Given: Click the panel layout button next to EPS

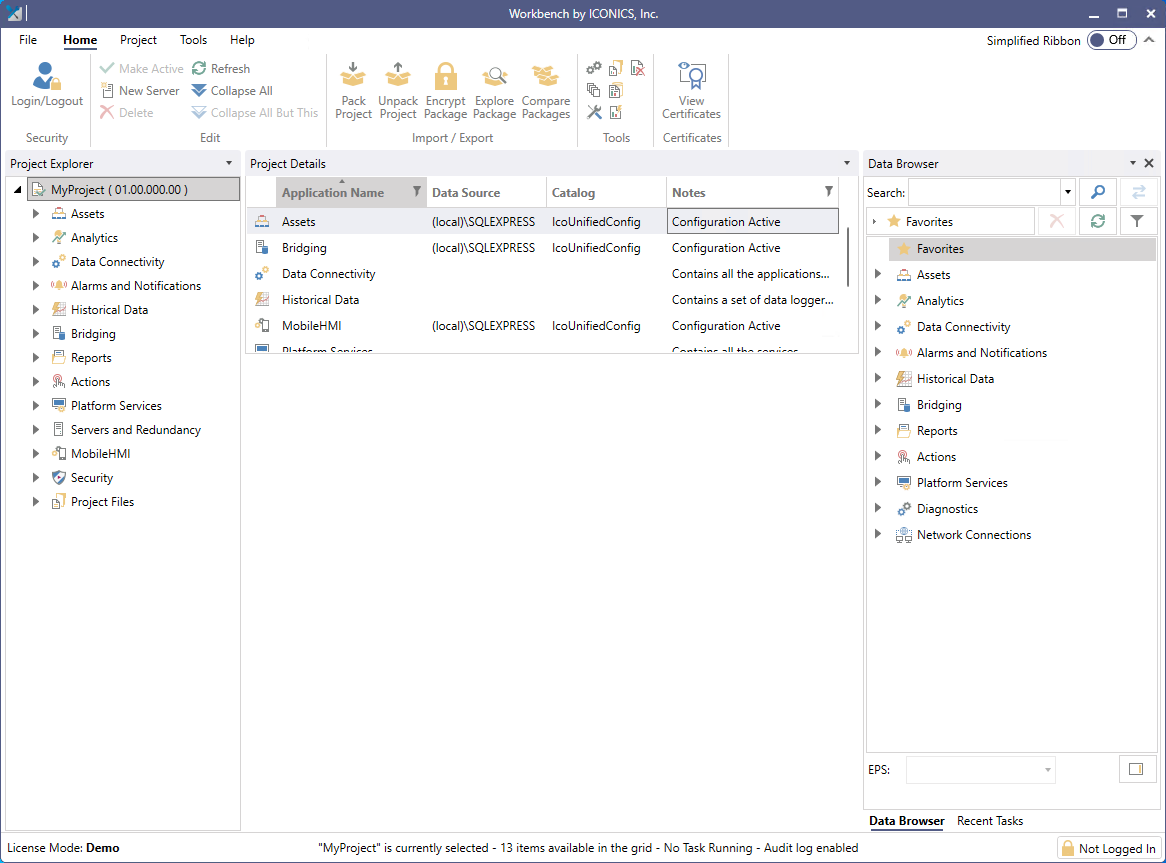Looking at the screenshot, I should [x=1136, y=769].
